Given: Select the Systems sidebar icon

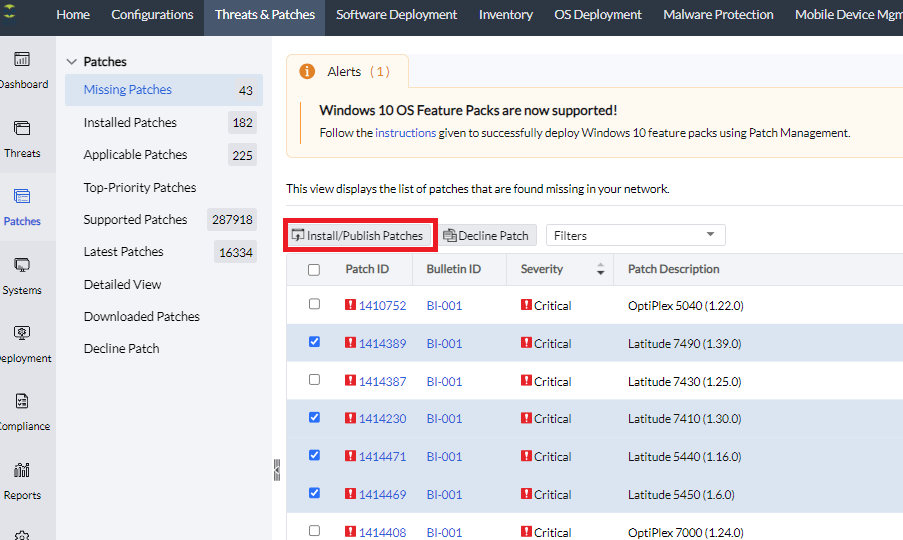Looking at the screenshot, I should click(22, 266).
